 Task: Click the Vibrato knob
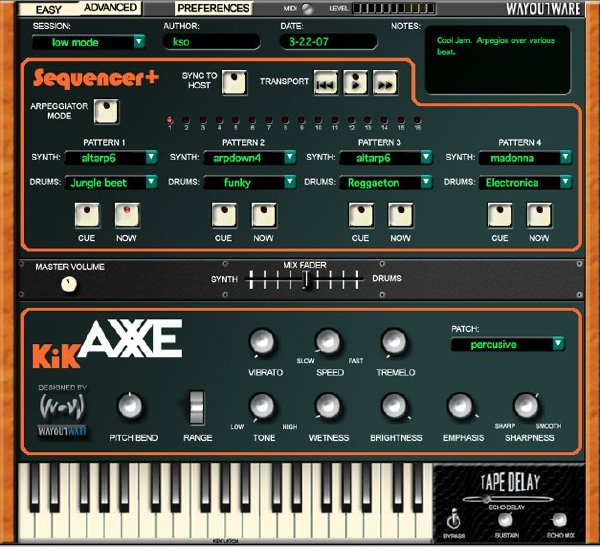click(262, 341)
